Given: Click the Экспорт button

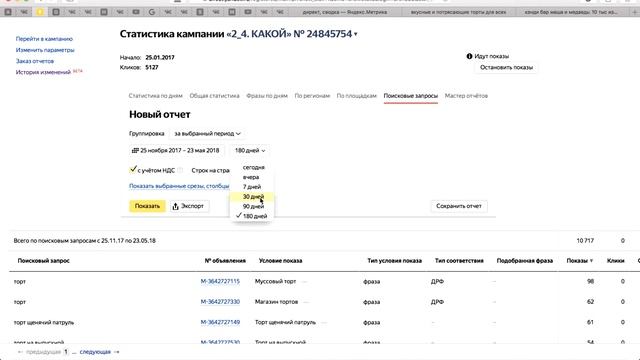Looking at the screenshot, I should tap(189, 206).
